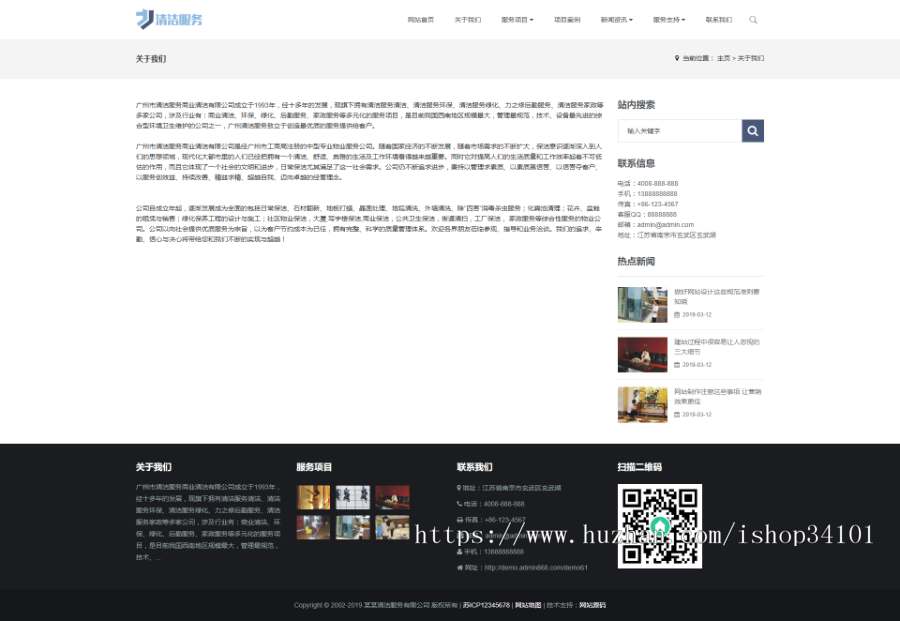Click the globe icon before the 网址 link
Image resolution: width=900 pixels, height=621 pixels.
click(x=458, y=567)
